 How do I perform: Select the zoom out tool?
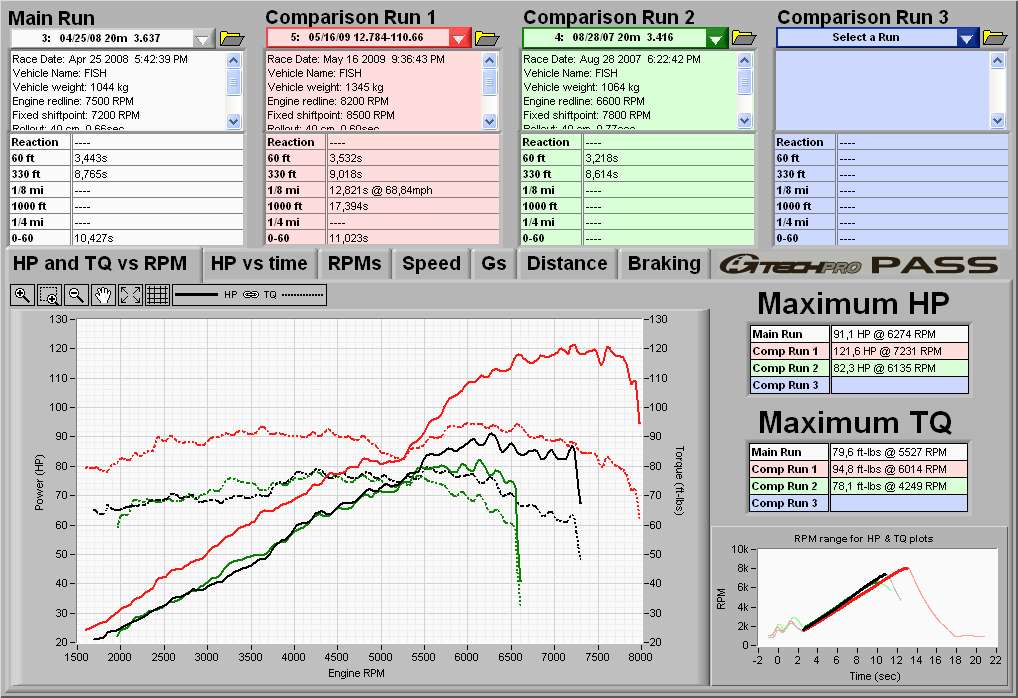(75, 295)
